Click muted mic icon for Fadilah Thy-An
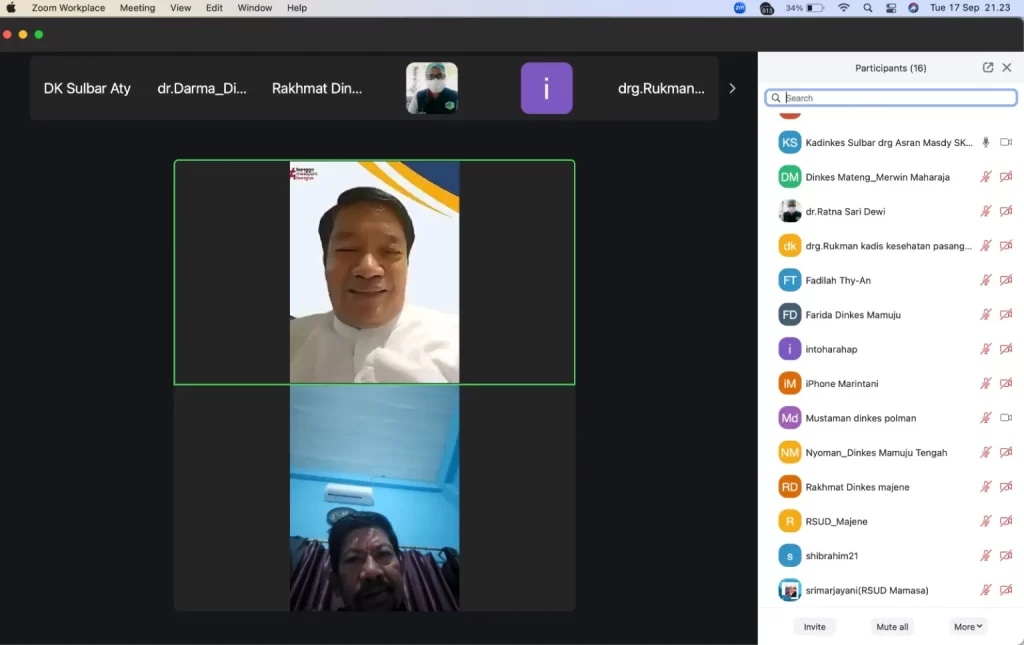1024x645 pixels. [x=985, y=280]
